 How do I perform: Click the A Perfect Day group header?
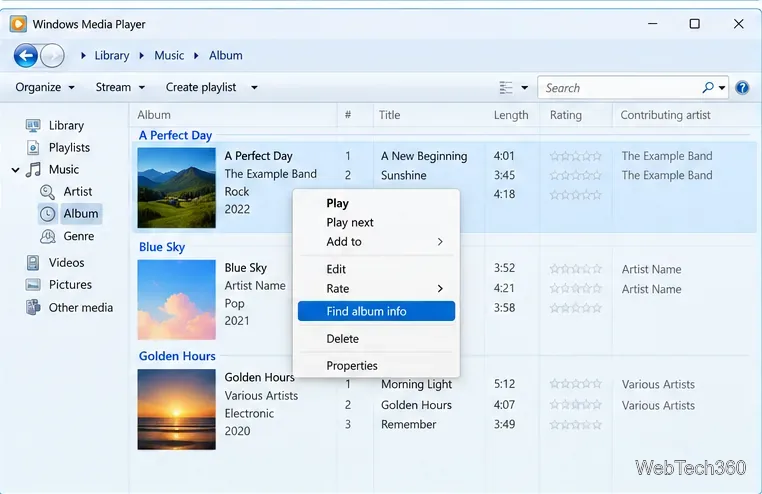point(175,136)
